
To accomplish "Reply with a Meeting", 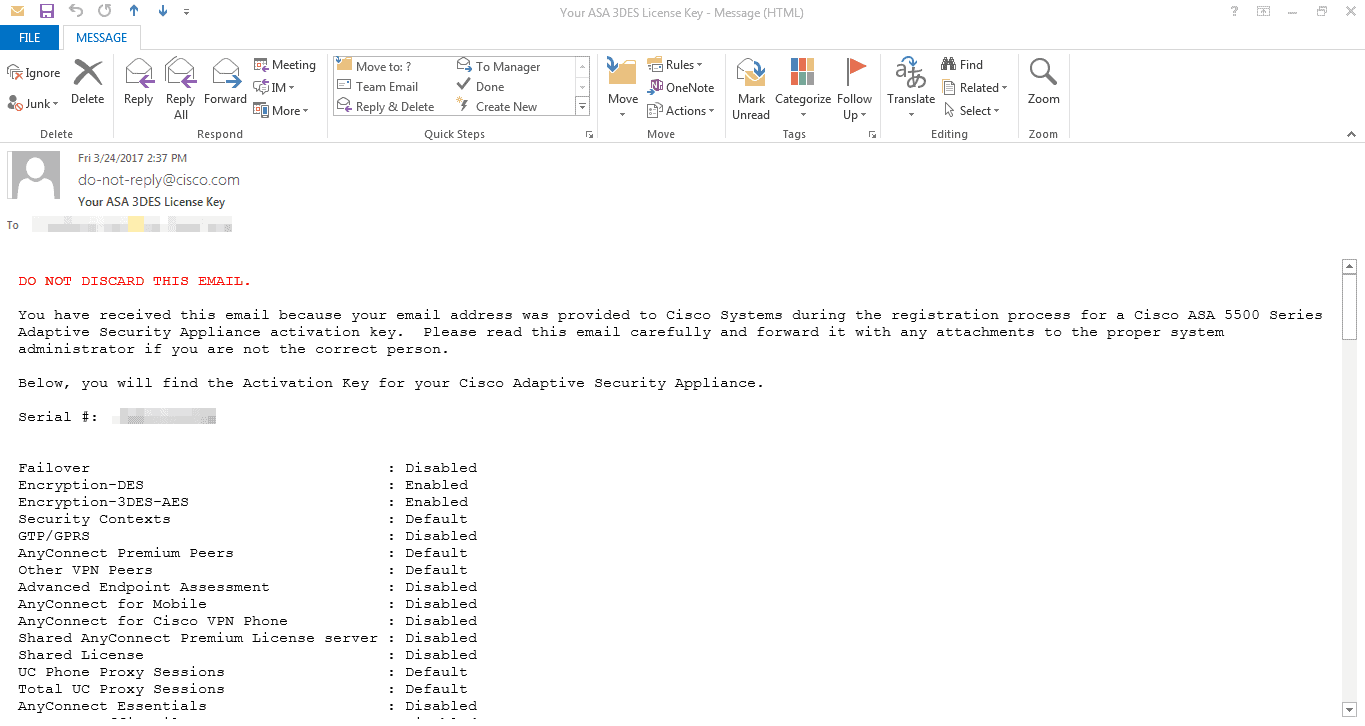I will [284, 65].
